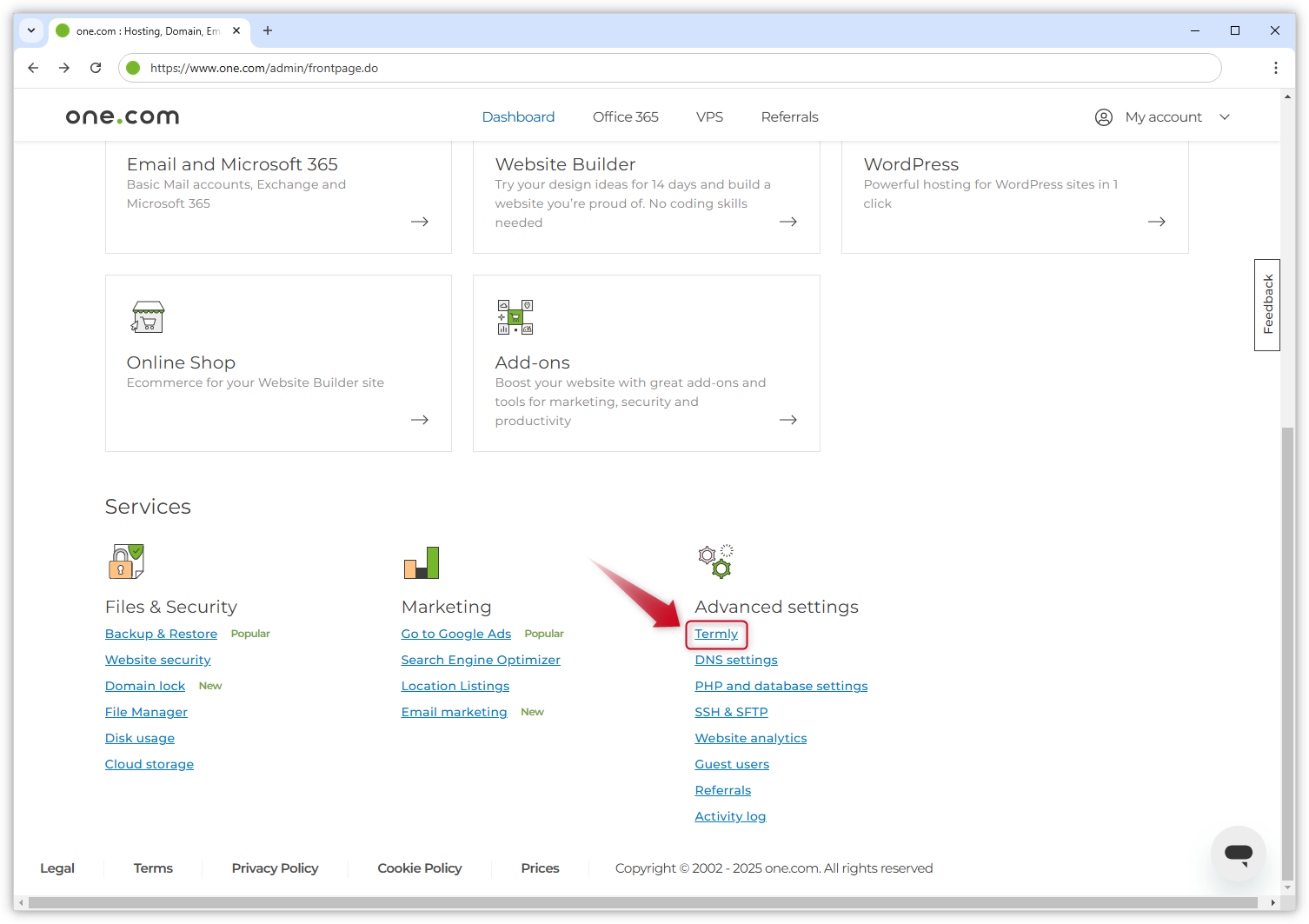Image resolution: width=1309 pixels, height=924 pixels.
Task: Open the Advanced settings gears icon
Action: click(714, 562)
